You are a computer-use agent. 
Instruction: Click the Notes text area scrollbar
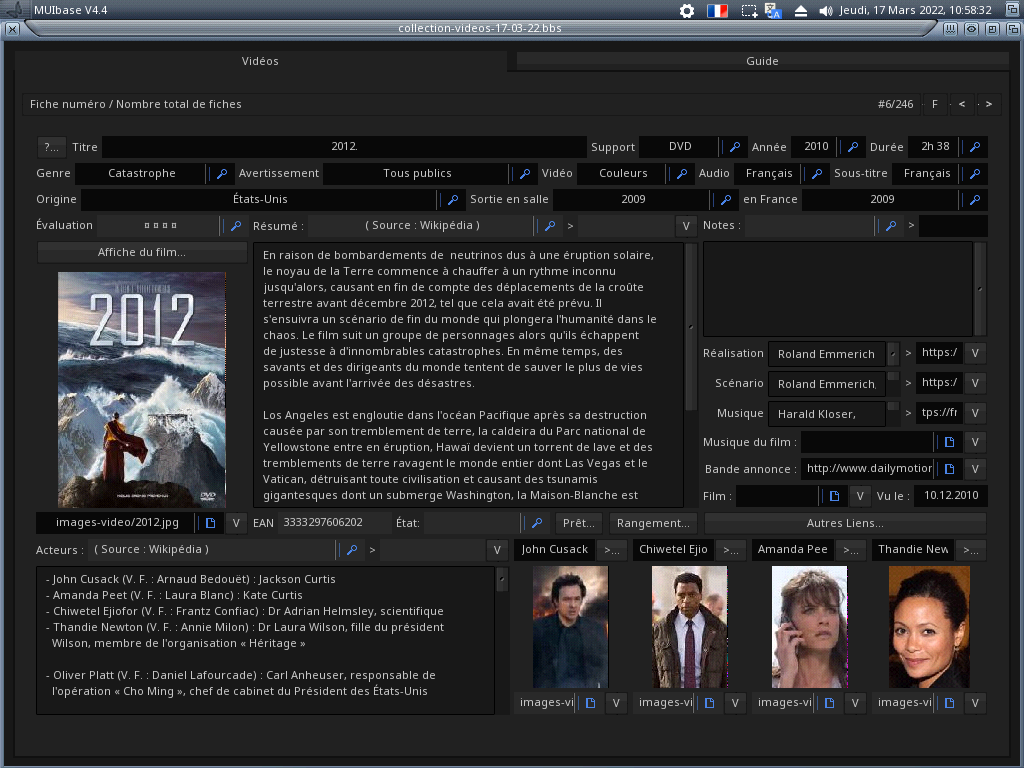point(980,289)
